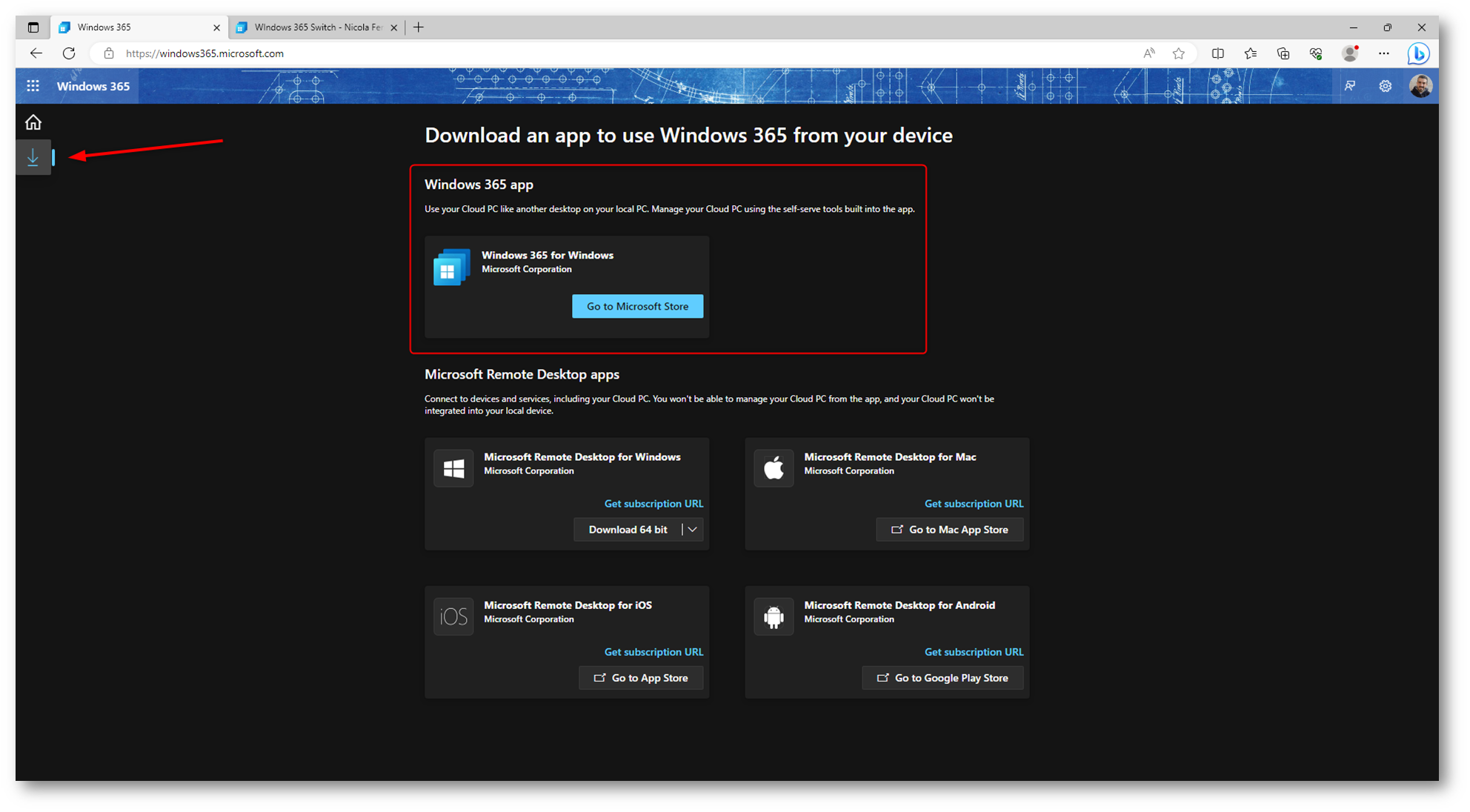This screenshot has width=1470, height=812.
Task: Click the 'Download an app to use Windows 365' heading
Action: click(688, 135)
